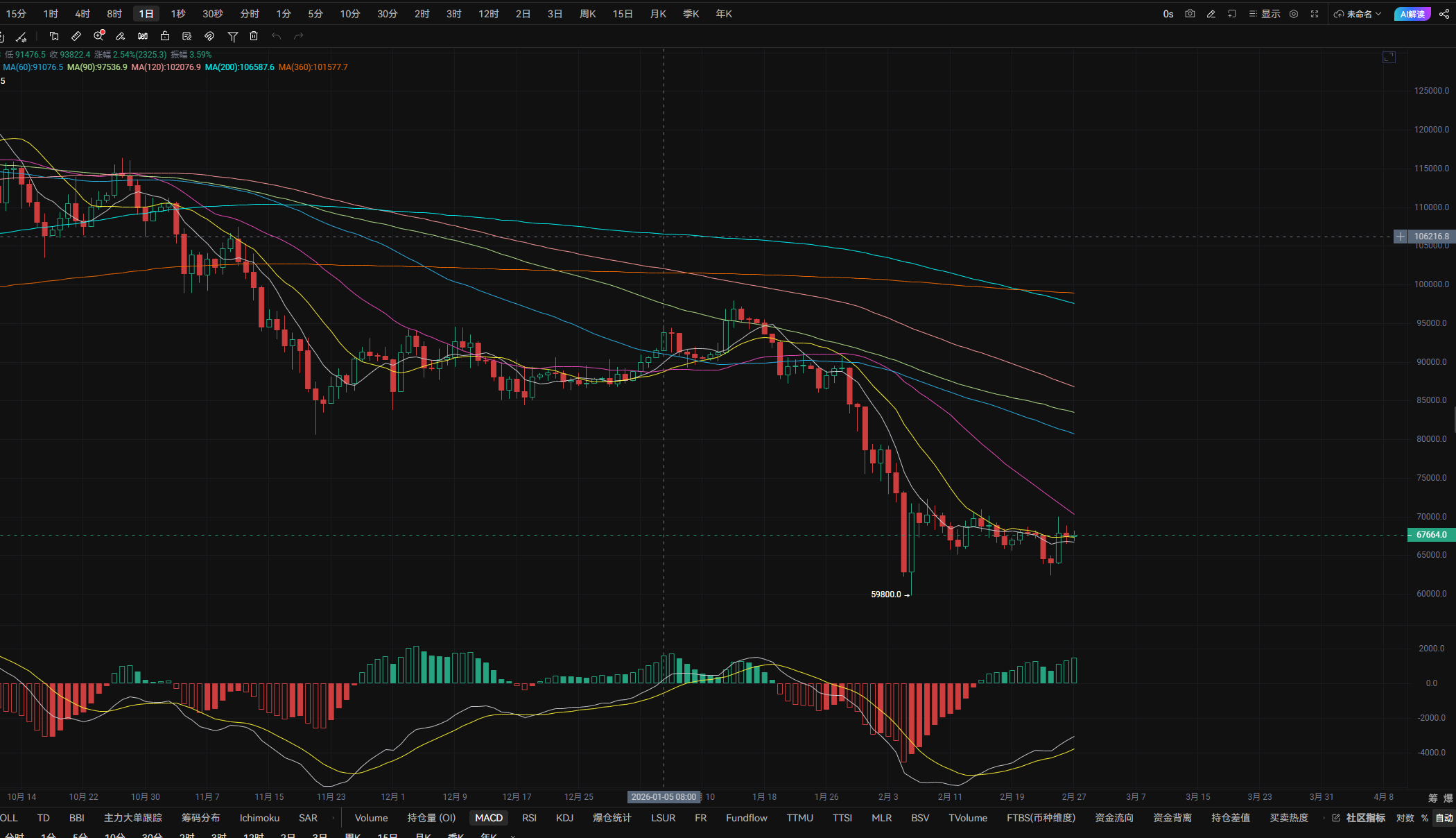This screenshot has height=838, width=1456.
Task: Switch to the 4时 timeframe
Action: 83,14
